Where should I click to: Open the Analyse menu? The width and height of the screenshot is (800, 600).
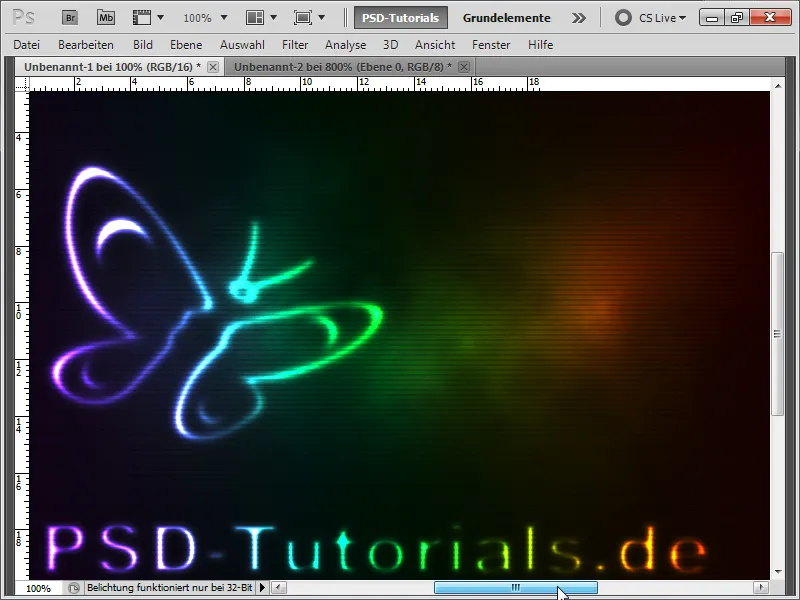coord(345,45)
